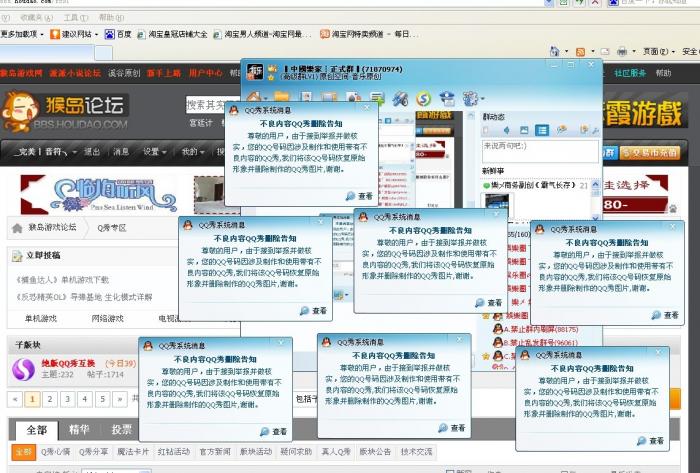Open the 《反恐精英OL》导弹基地 link
Viewport: 700px width, 473px height.
84,297
